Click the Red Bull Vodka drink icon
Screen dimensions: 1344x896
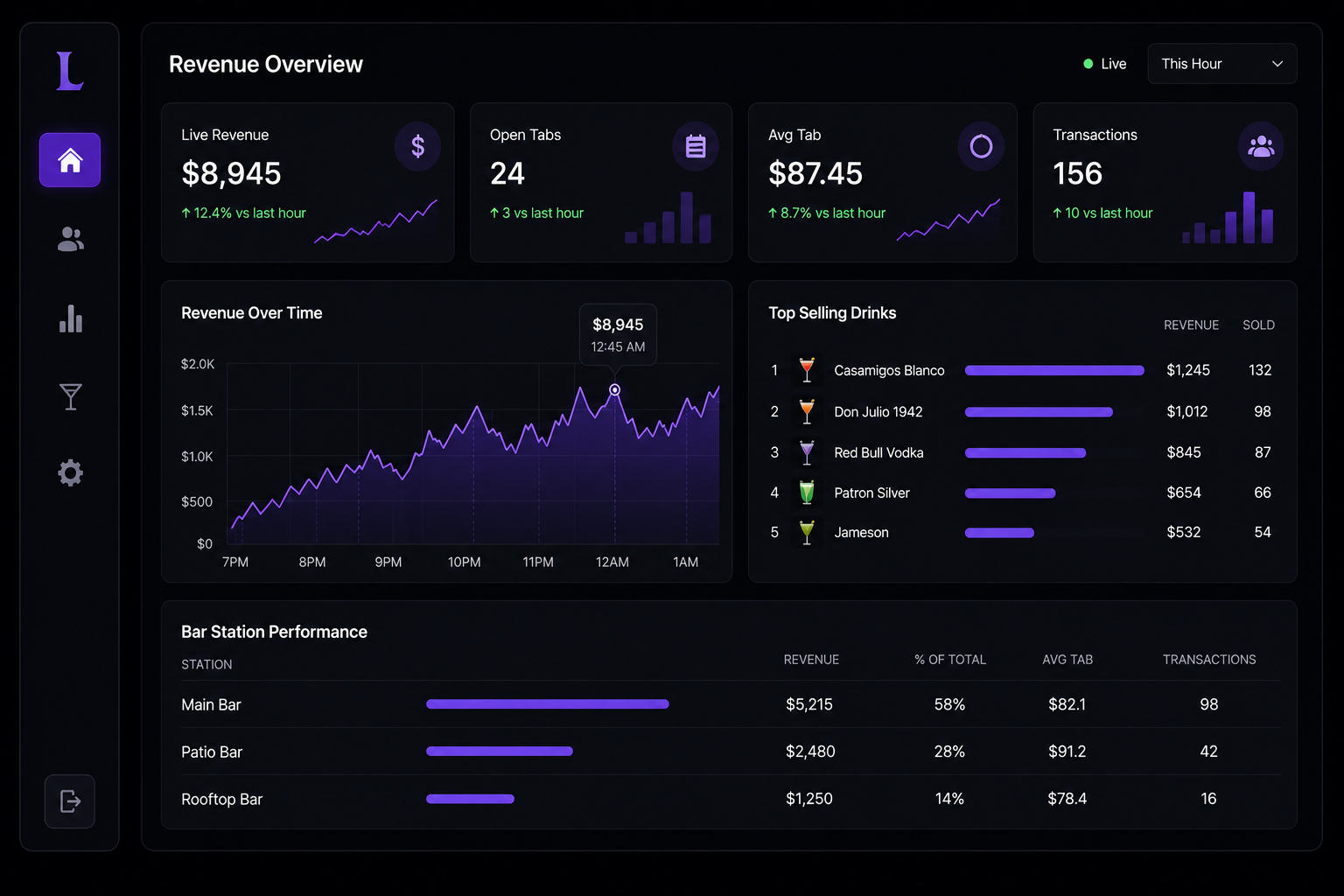click(807, 452)
